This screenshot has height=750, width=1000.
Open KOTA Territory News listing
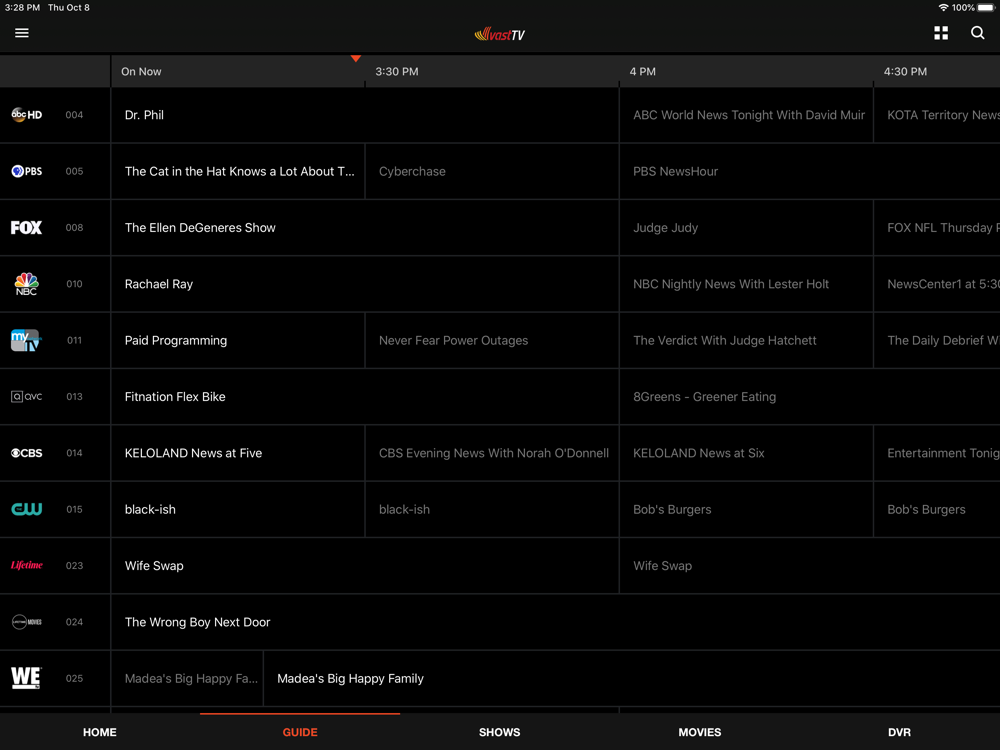point(937,115)
